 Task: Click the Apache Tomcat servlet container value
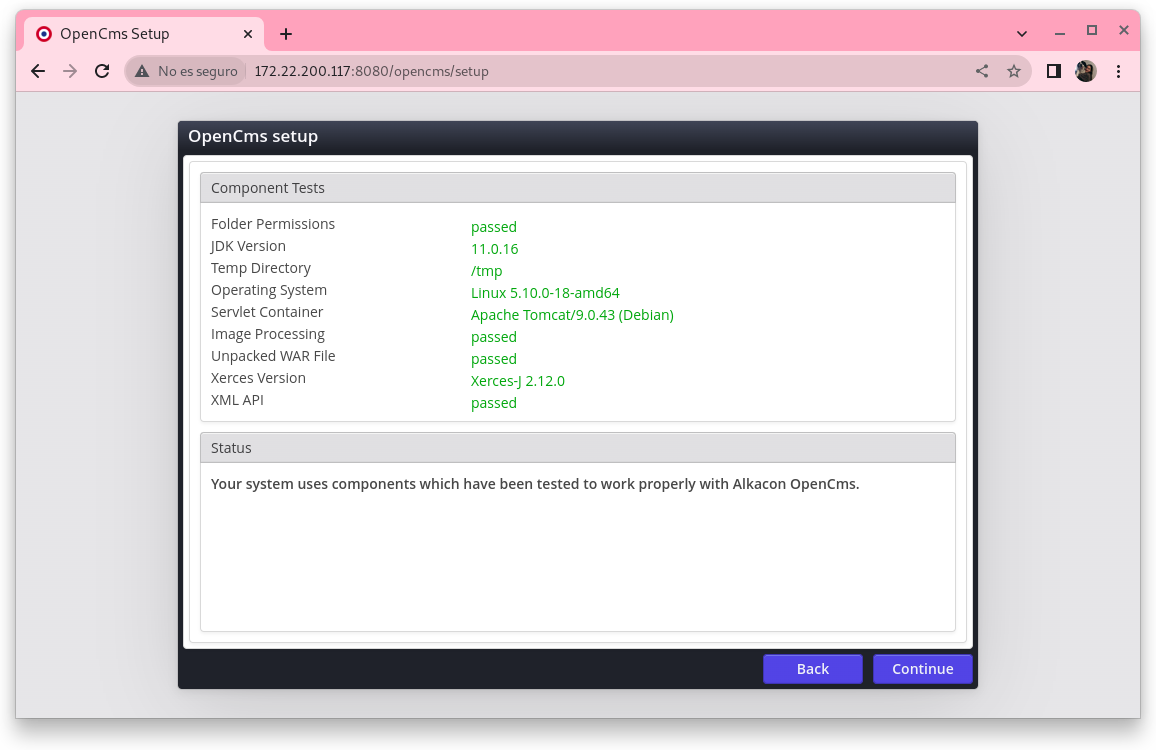pyautogui.click(x=572, y=315)
